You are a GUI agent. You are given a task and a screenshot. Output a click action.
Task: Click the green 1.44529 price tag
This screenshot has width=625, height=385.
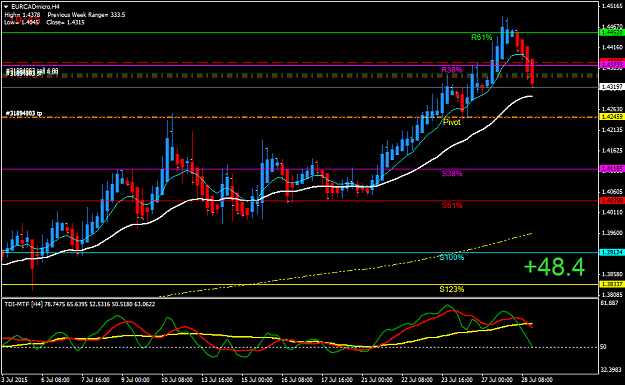click(x=612, y=32)
